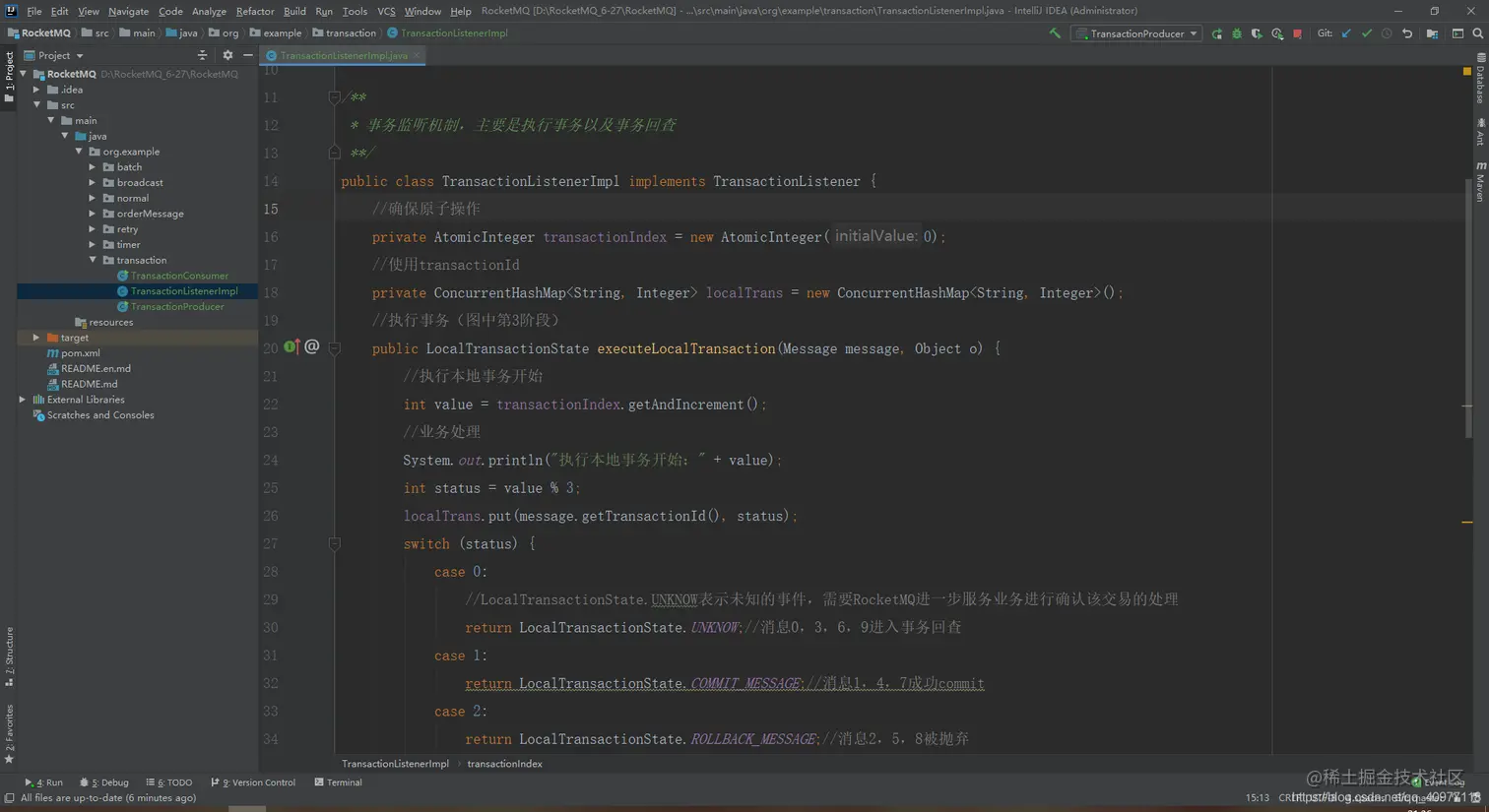This screenshot has height=812, width=1489.
Task: Expand External Libraries node
Action: [23, 400]
